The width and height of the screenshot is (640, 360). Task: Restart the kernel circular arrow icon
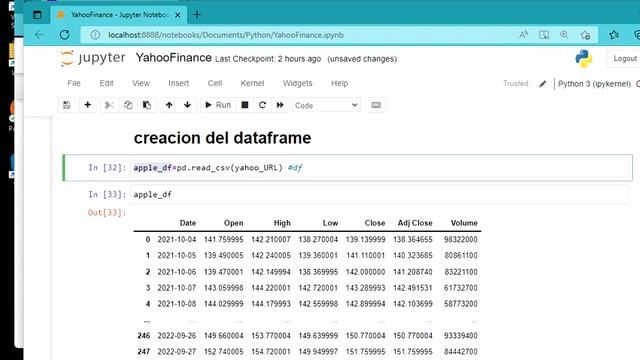[x=262, y=105]
